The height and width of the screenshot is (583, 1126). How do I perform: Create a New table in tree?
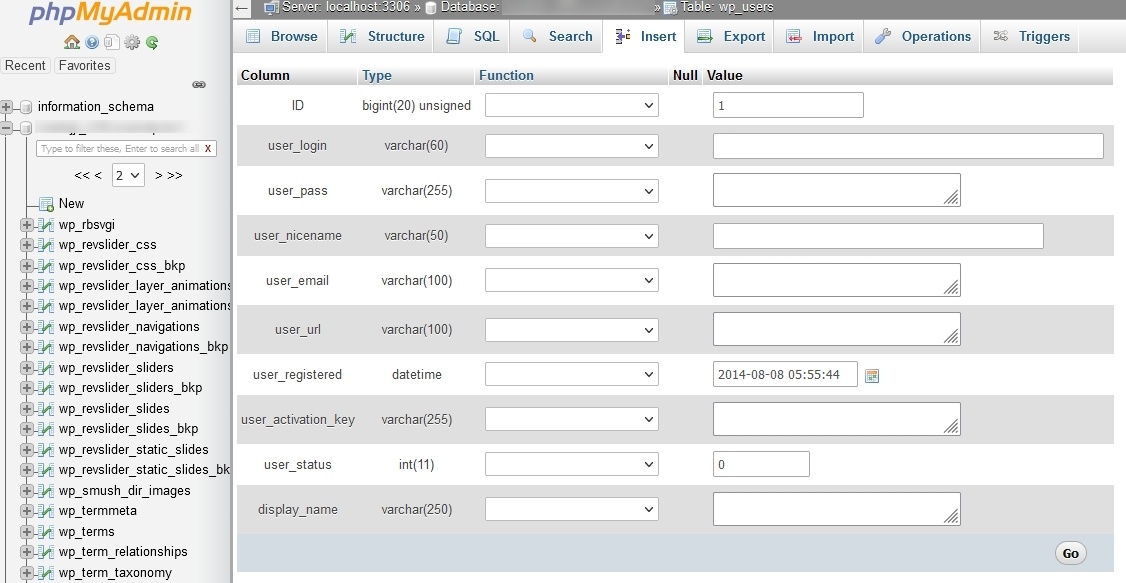coord(71,204)
